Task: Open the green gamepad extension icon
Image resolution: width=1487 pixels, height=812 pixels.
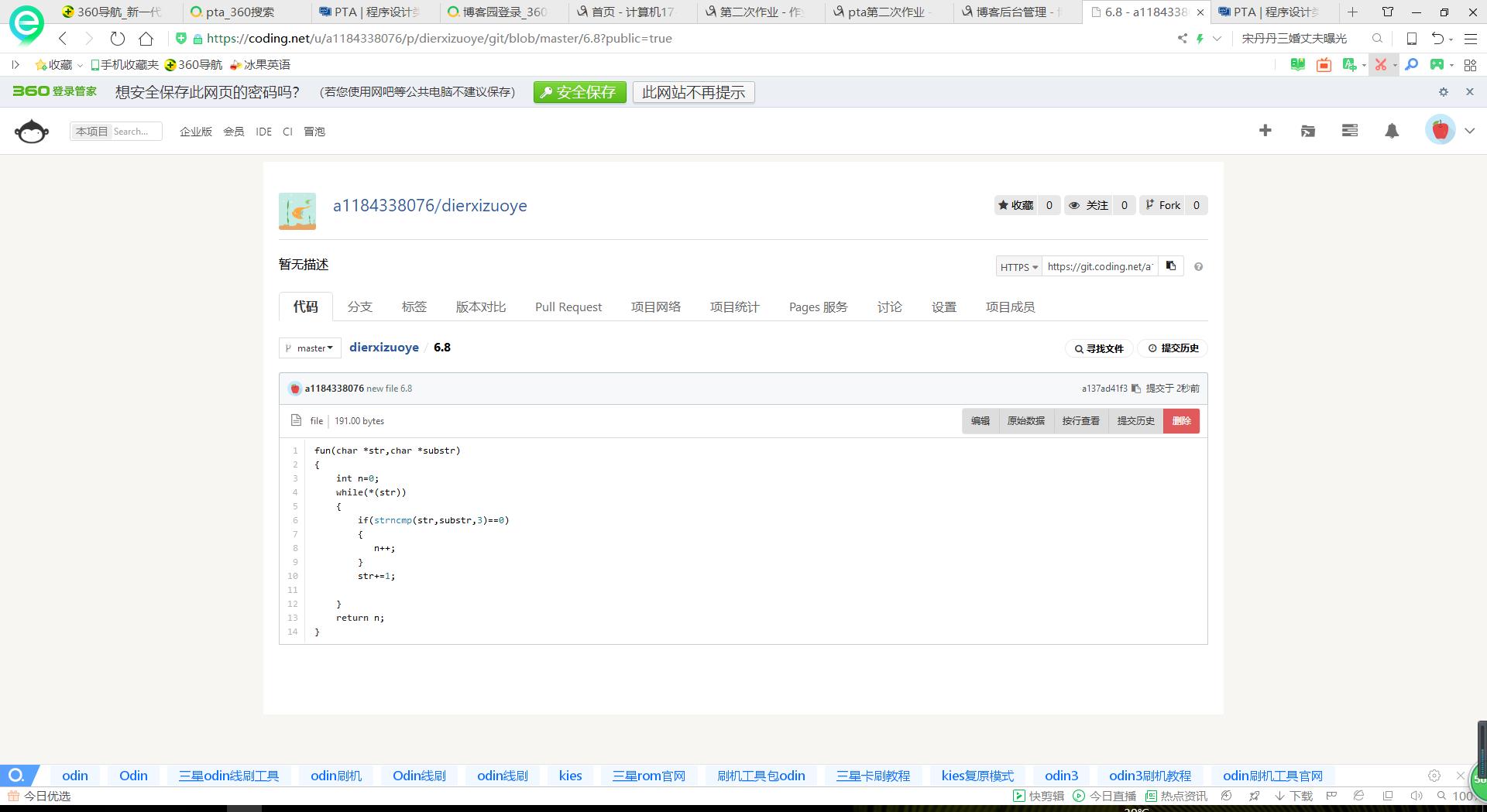Action: click(1437, 65)
